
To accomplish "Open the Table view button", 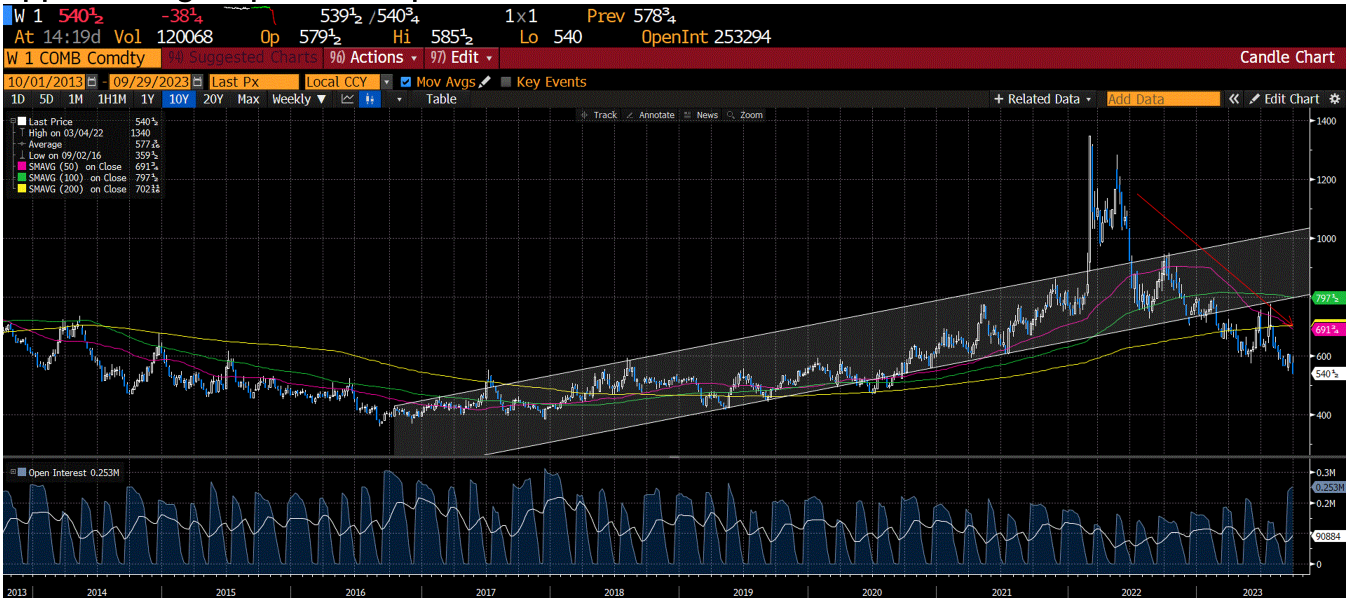I will [x=440, y=99].
